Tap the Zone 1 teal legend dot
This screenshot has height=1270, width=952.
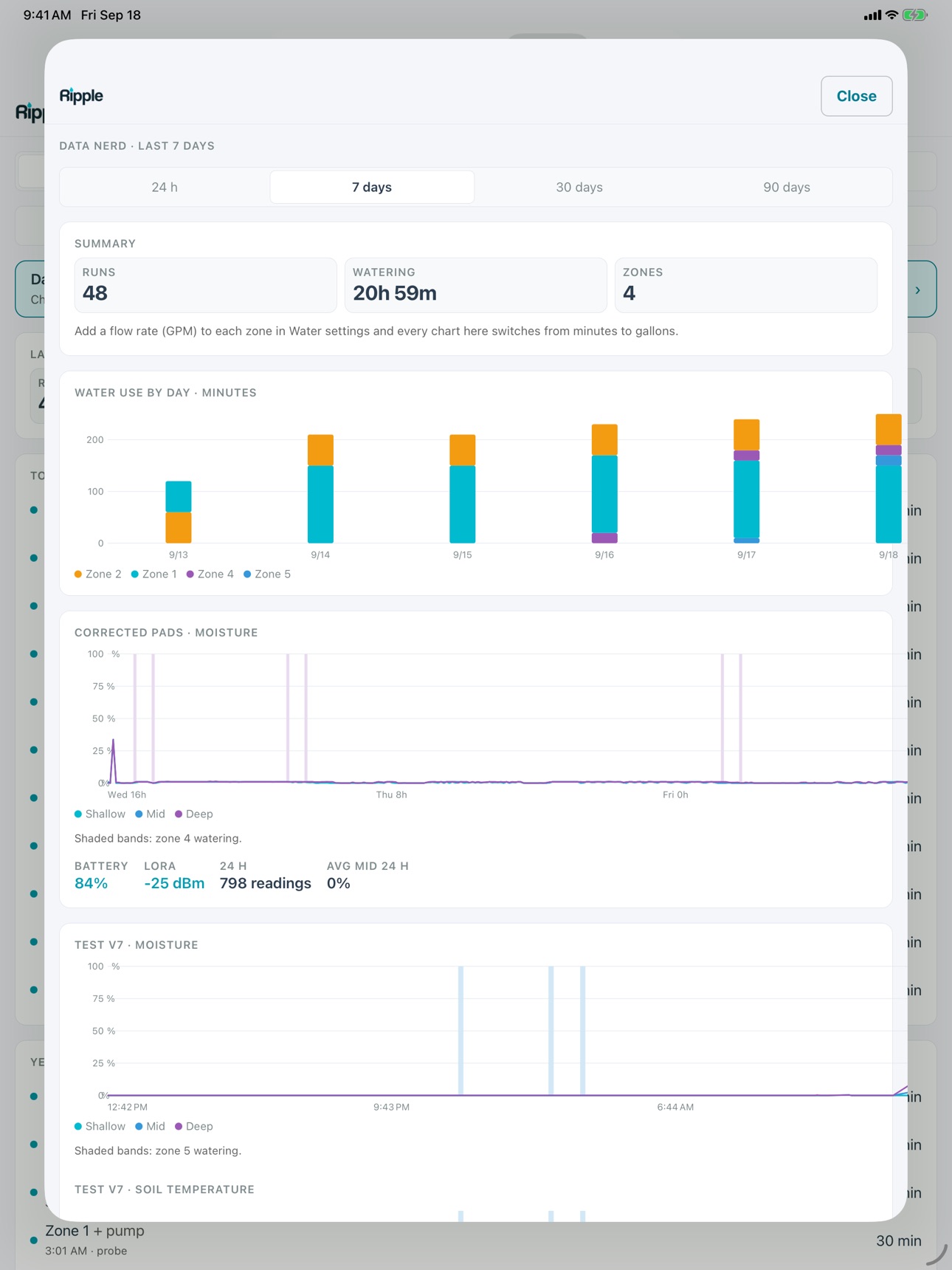(135, 574)
